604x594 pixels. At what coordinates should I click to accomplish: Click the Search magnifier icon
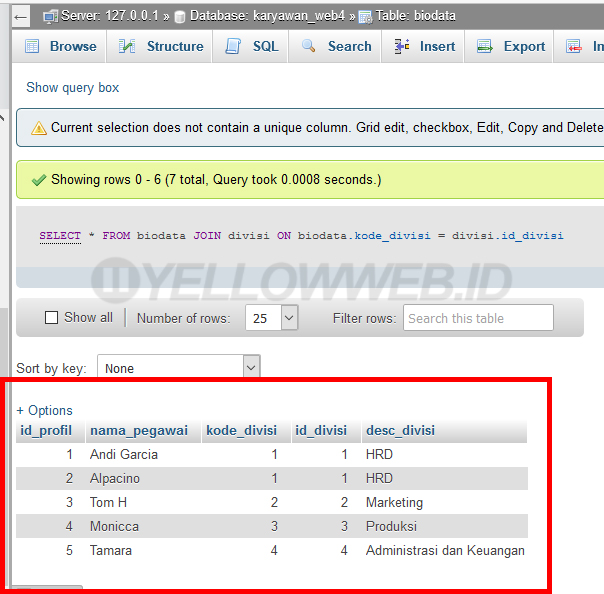[308, 46]
